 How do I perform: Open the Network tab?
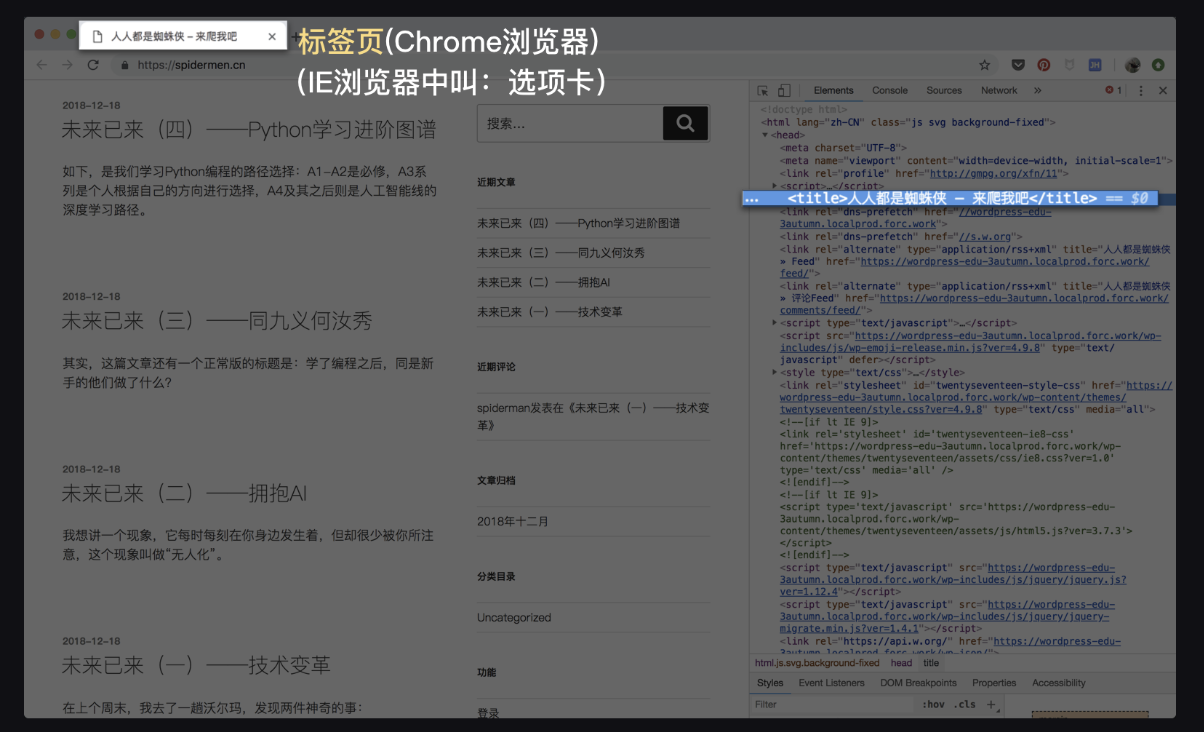tap(999, 90)
